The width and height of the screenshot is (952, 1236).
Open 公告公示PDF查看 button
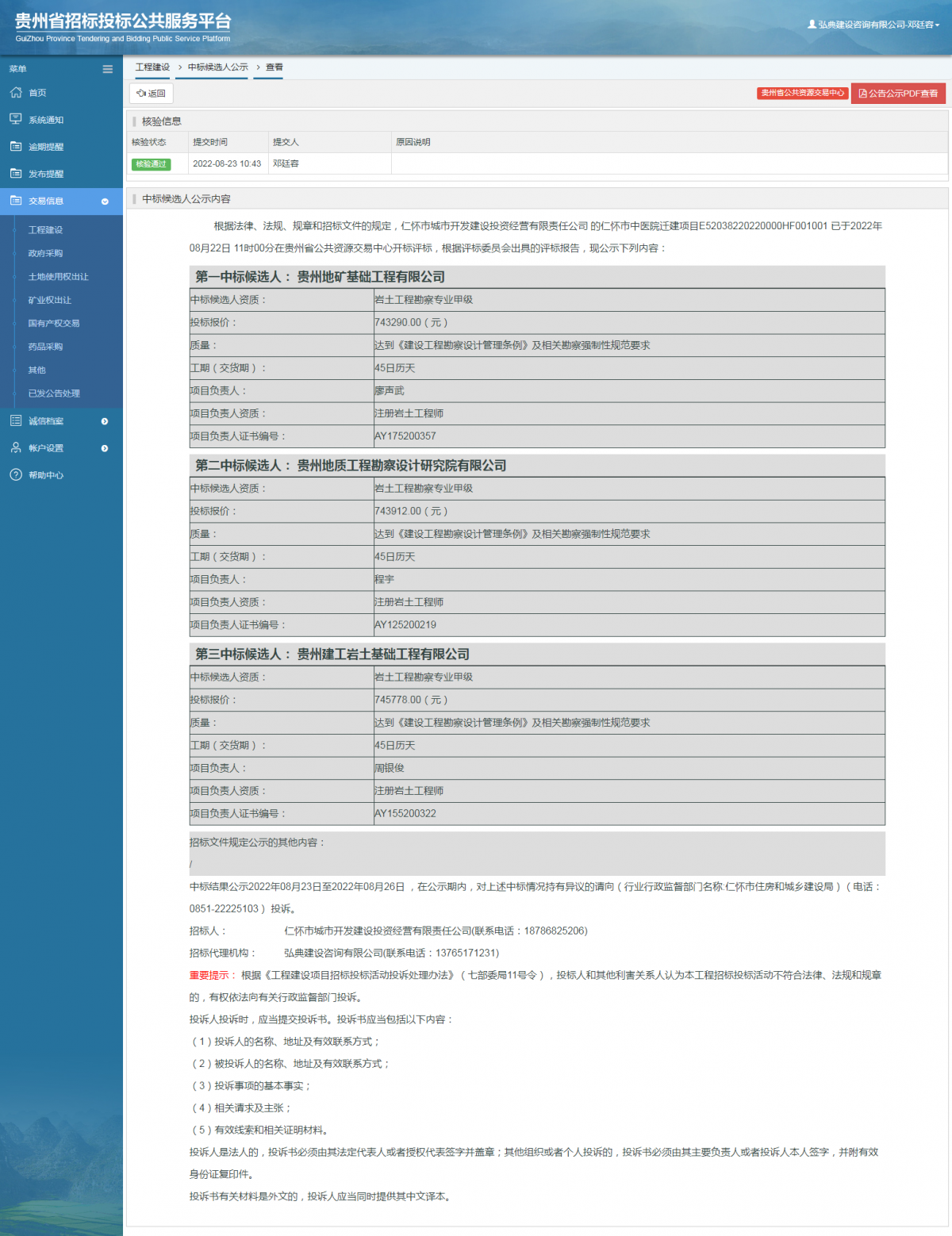coord(898,94)
